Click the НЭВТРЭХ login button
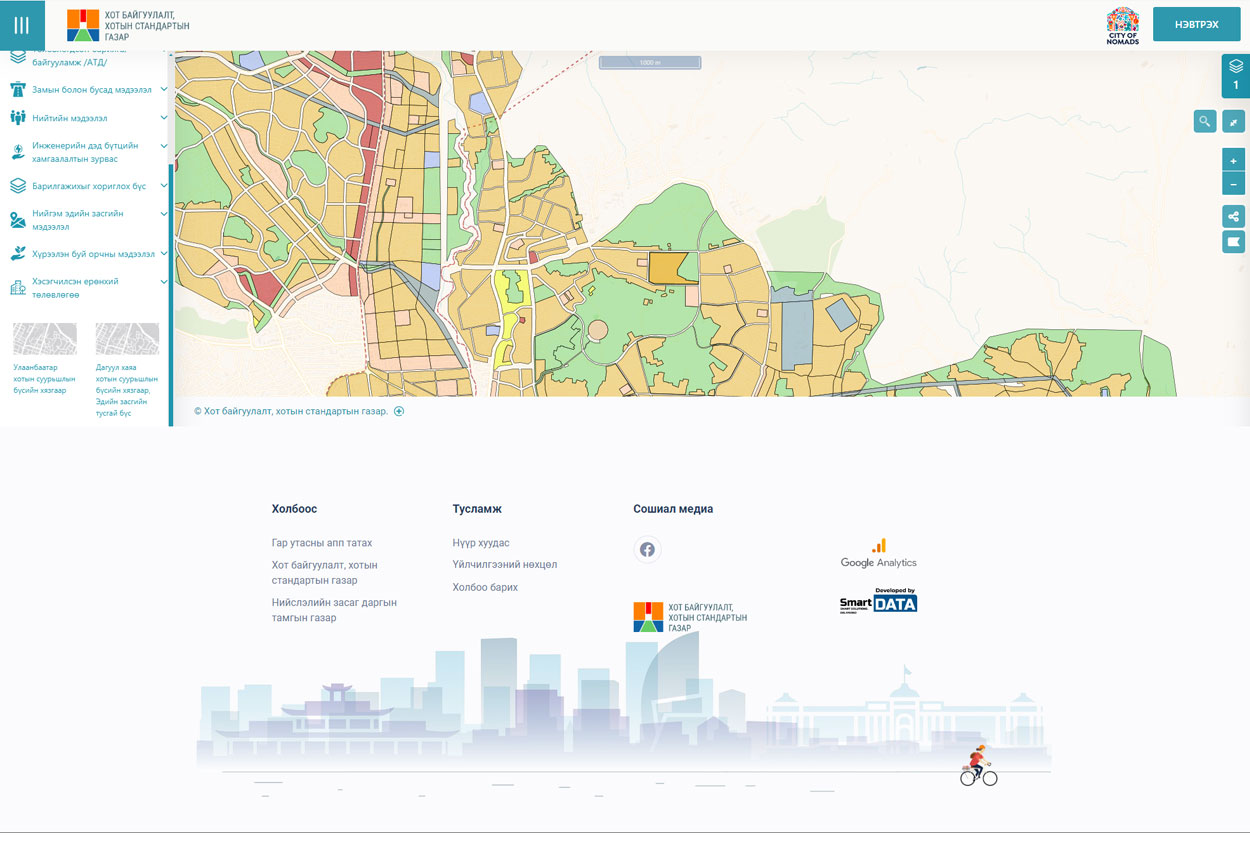 coord(1196,24)
